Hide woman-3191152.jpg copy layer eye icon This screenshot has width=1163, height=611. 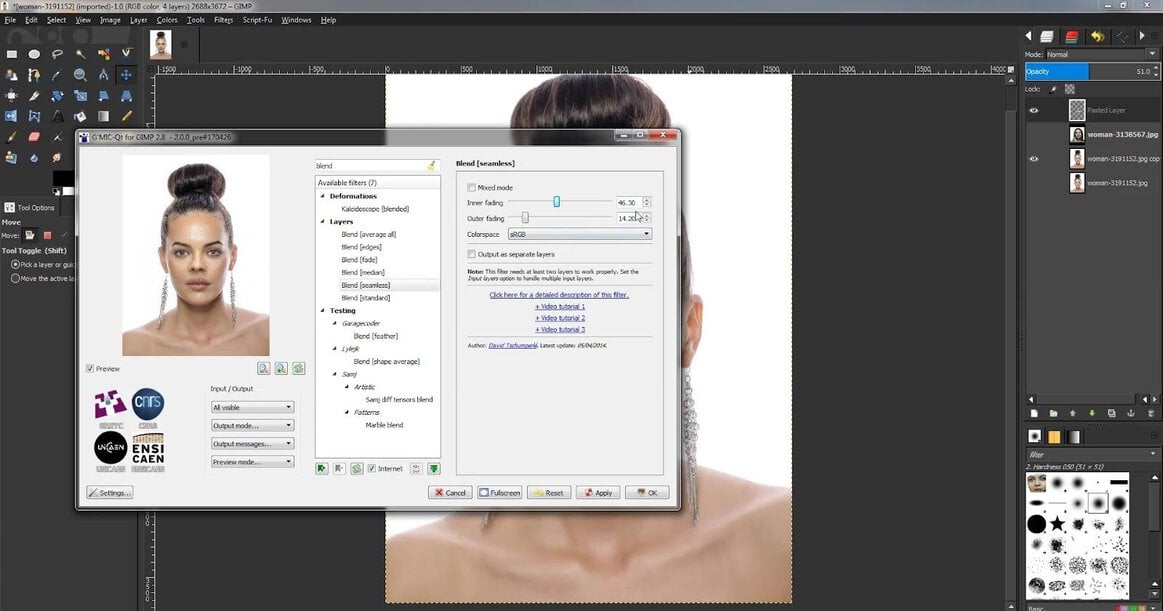pyautogui.click(x=1034, y=159)
